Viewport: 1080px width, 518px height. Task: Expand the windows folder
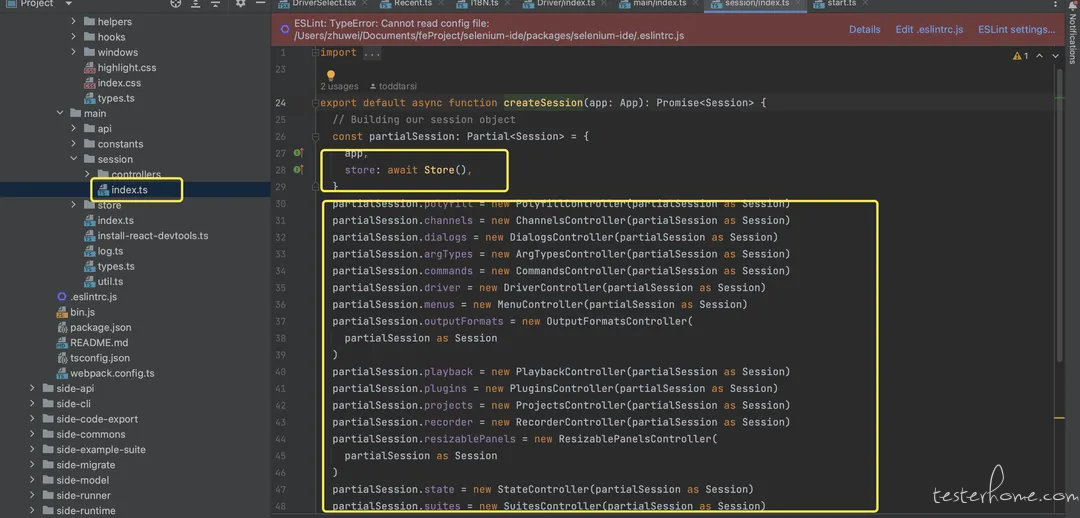pos(74,52)
